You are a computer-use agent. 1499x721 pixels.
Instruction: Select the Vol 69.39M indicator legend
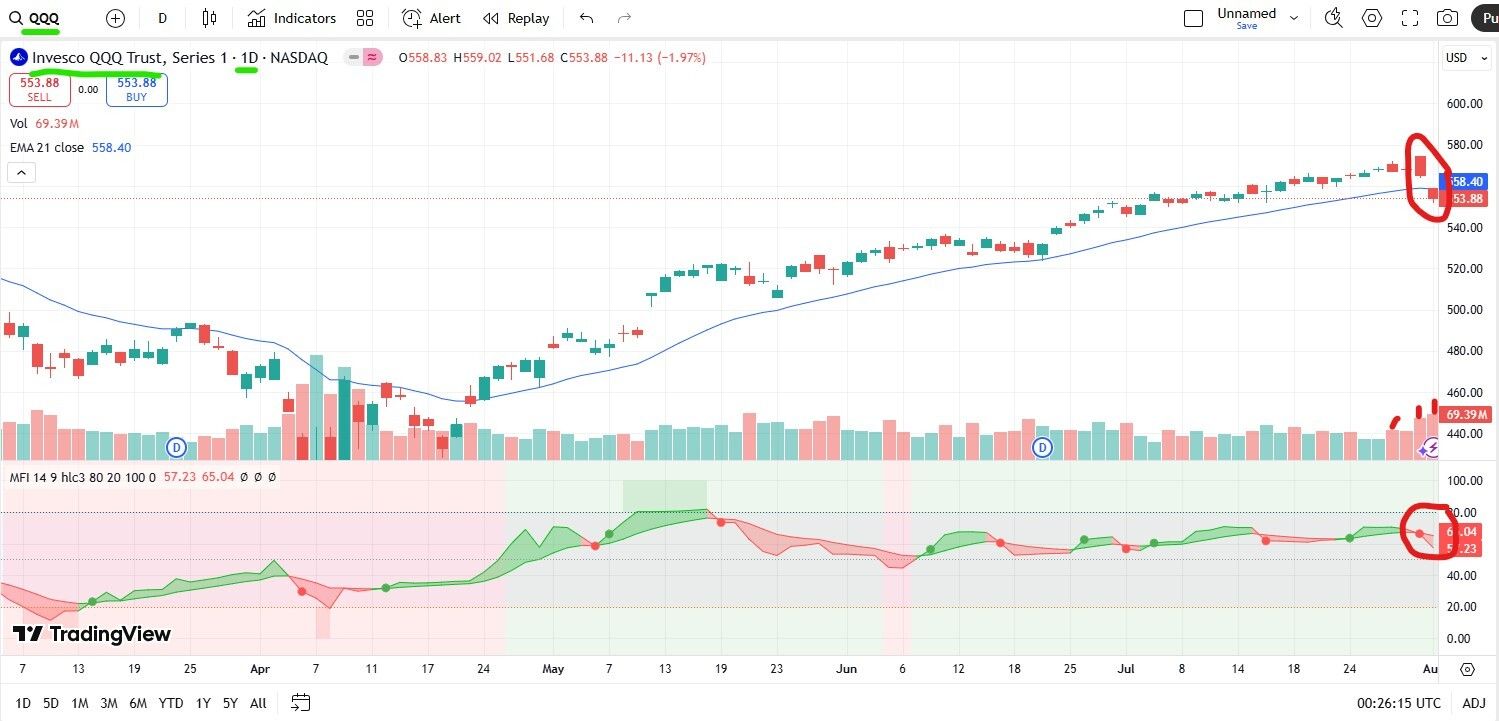click(44, 123)
